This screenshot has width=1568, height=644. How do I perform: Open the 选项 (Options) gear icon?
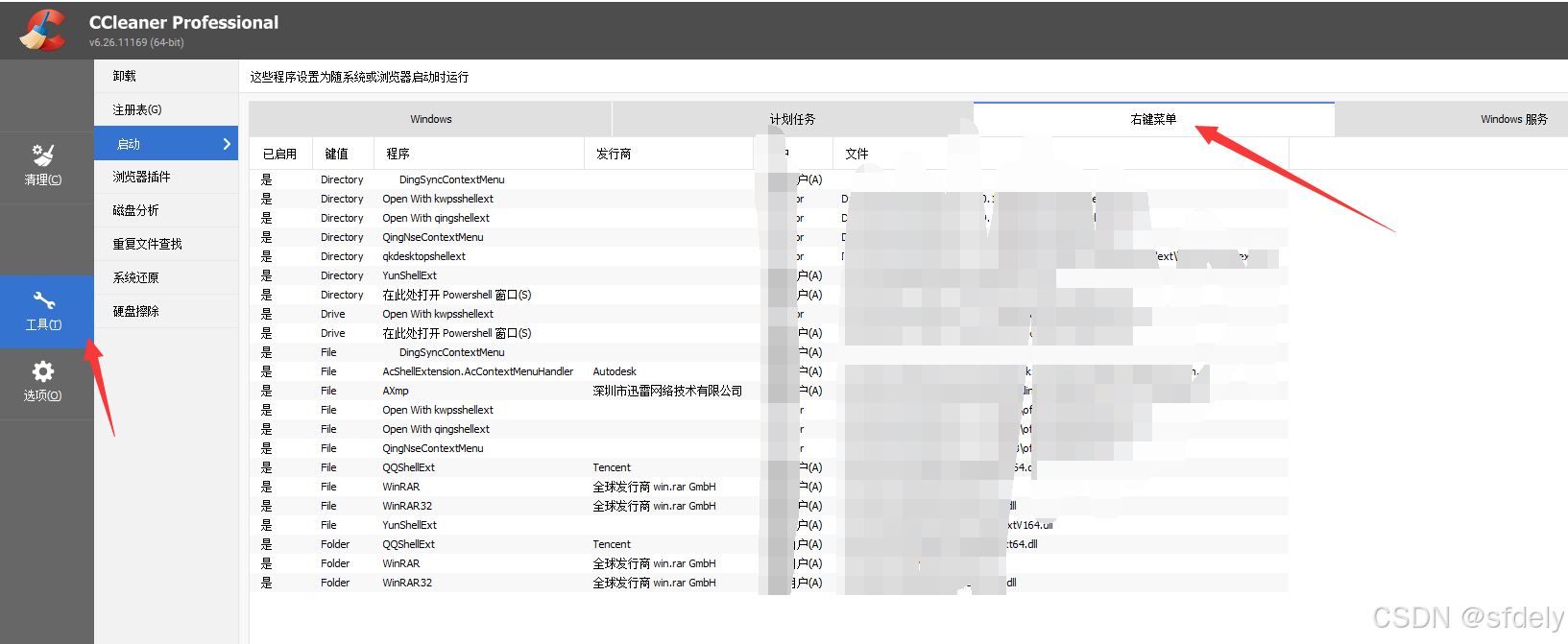43,372
